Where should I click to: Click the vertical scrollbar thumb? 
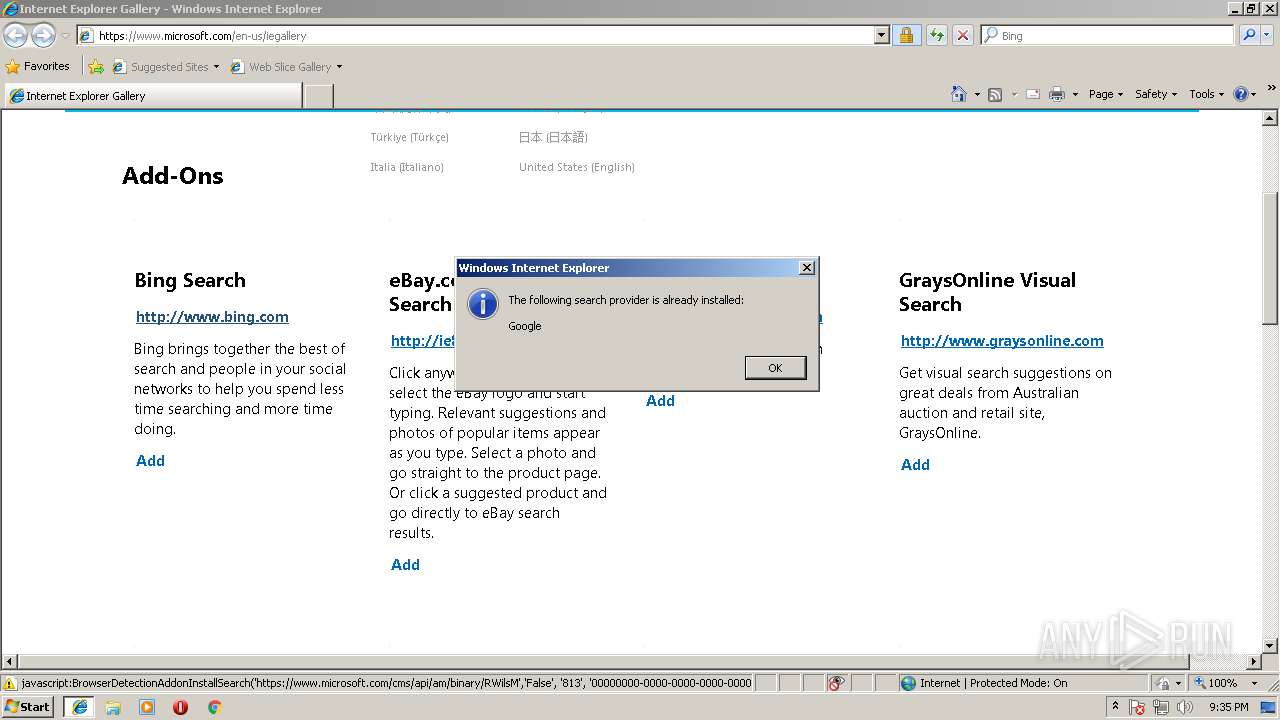click(1270, 258)
